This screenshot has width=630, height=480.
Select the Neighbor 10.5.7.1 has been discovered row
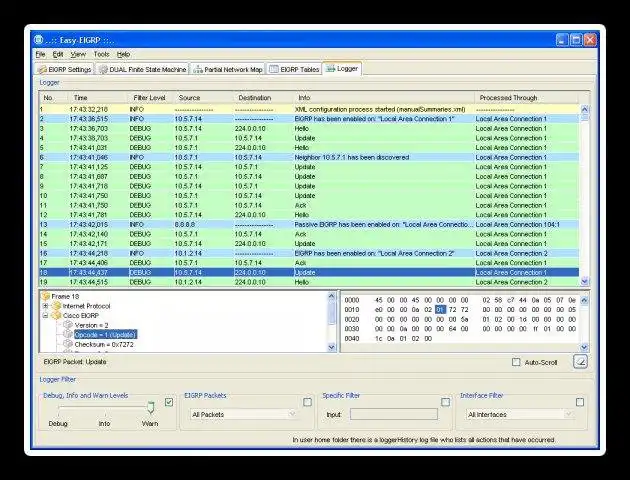pyautogui.click(x=309, y=157)
